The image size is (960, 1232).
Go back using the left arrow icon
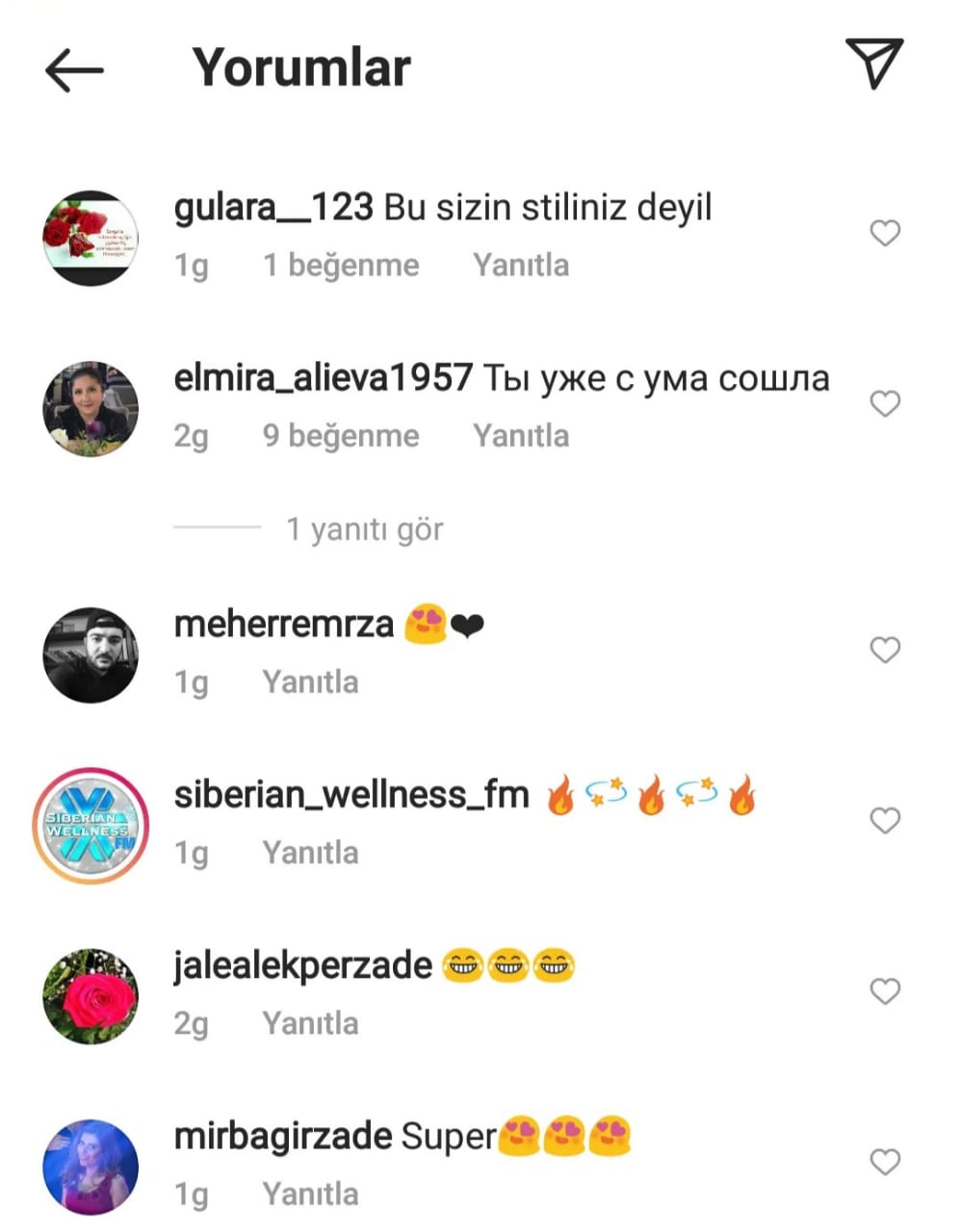tap(74, 68)
